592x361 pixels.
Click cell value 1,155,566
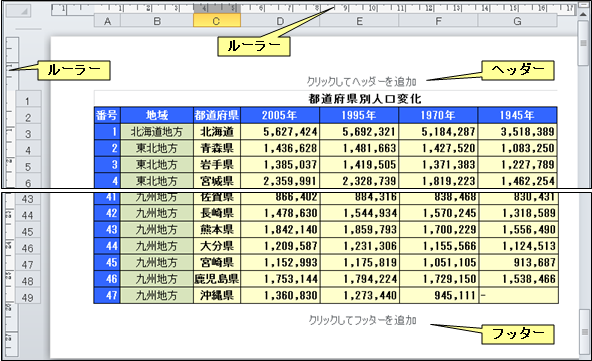438,246
